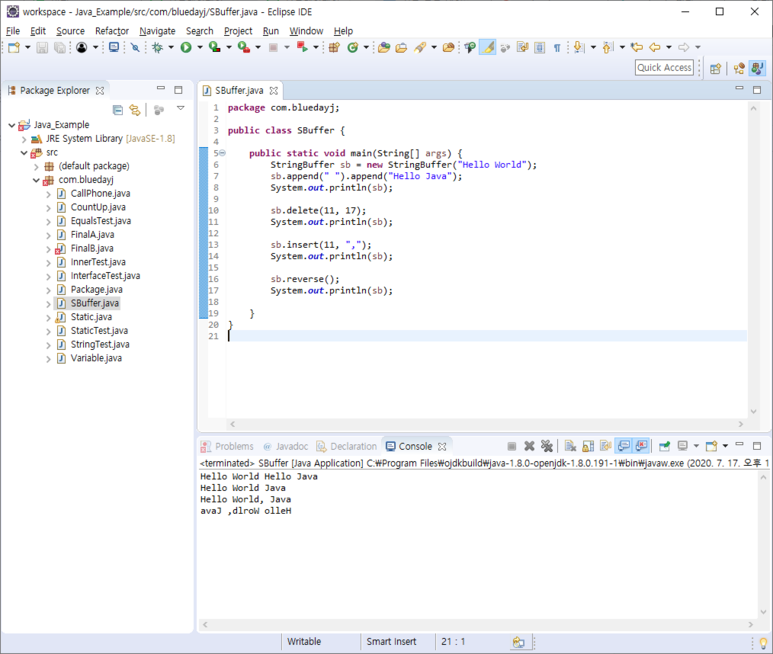Open the Run button dropdown arrow
The image size is (773, 654).
coord(200,47)
